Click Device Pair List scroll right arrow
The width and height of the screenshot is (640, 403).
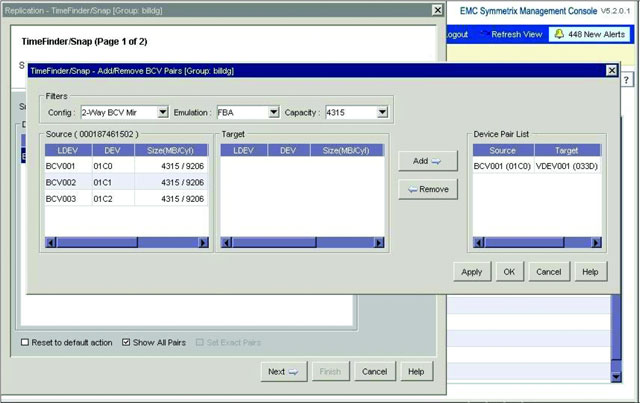click(596, 243)
